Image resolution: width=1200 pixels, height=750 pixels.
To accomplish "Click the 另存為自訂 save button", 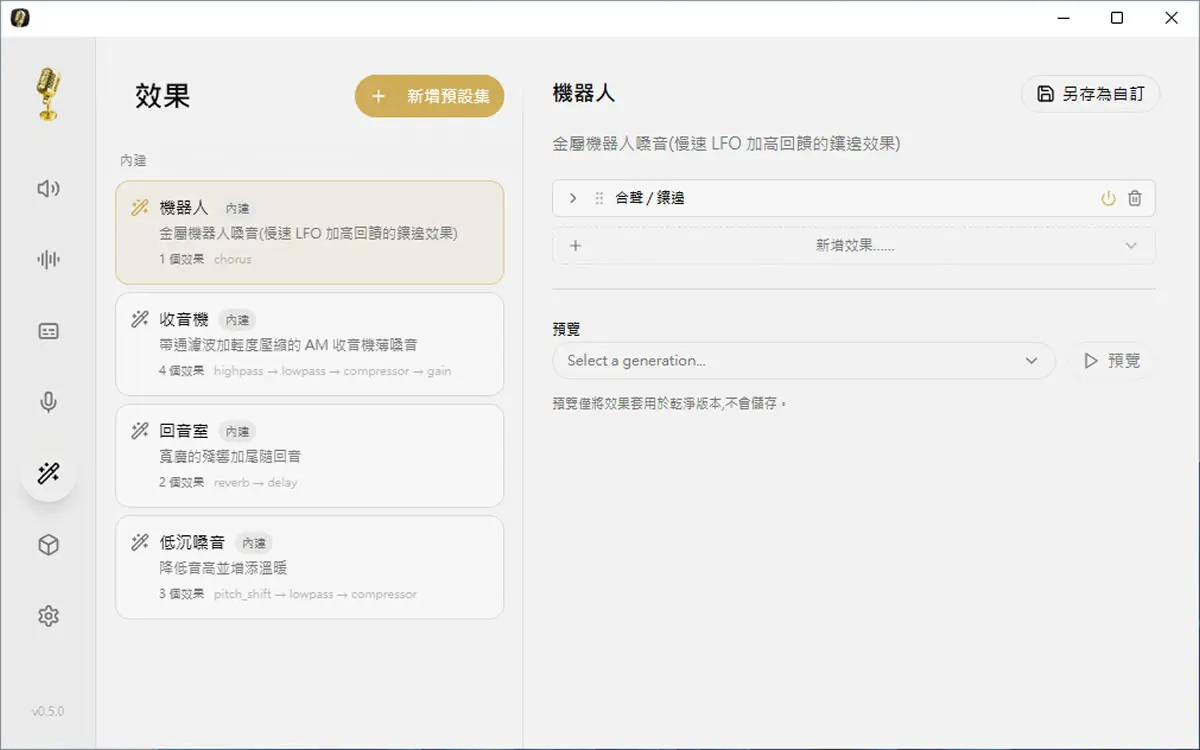I will (1090, 94).
